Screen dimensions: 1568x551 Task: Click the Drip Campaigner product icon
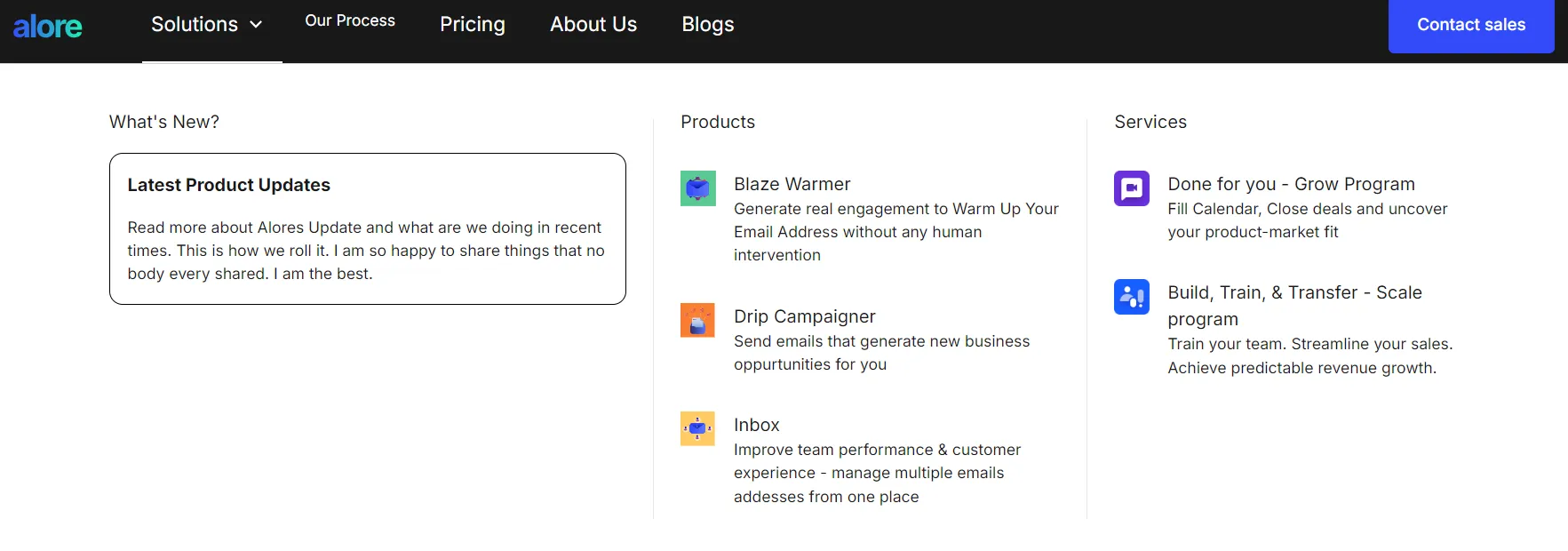(697, 321)
